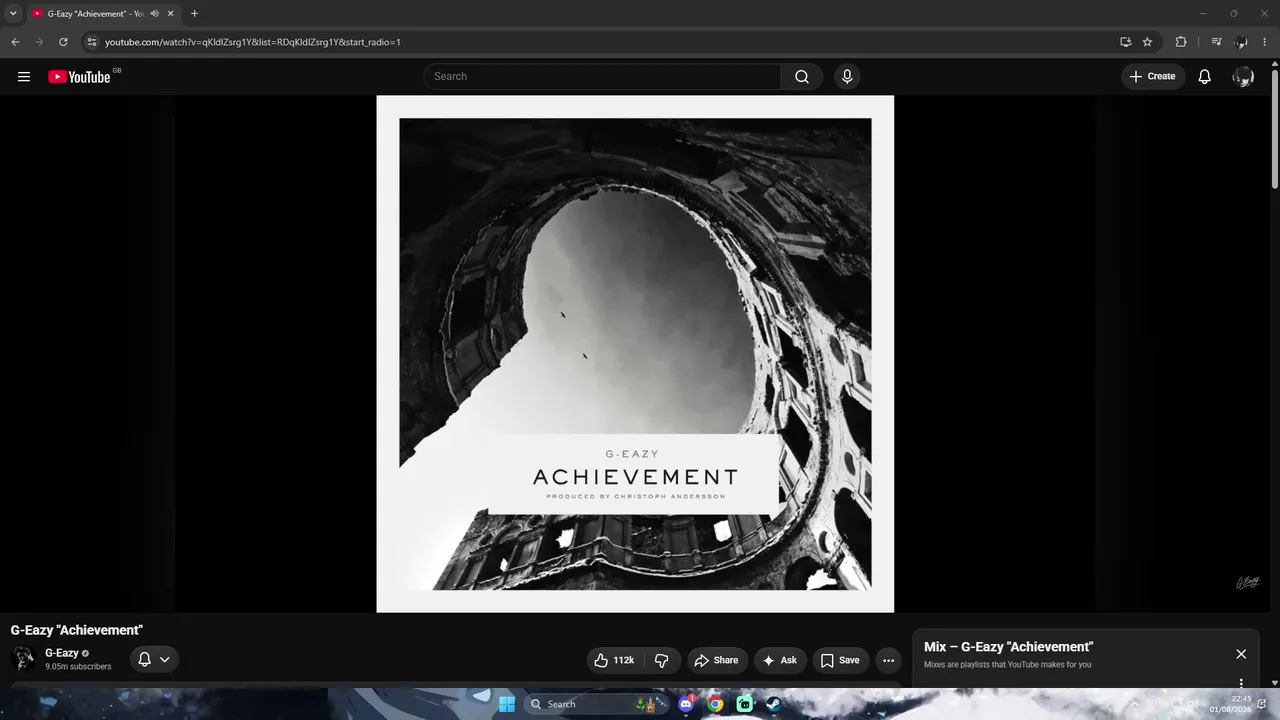The image size is (1280, 720).
Task: Open Steam from the taskbar
Action: [x=773, y=704]
